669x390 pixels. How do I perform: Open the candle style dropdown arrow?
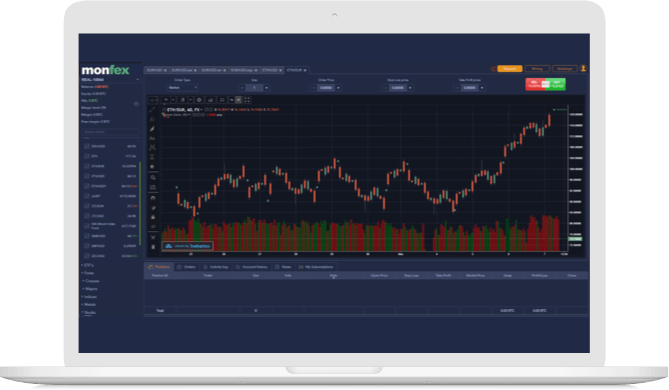pos(190,100)
